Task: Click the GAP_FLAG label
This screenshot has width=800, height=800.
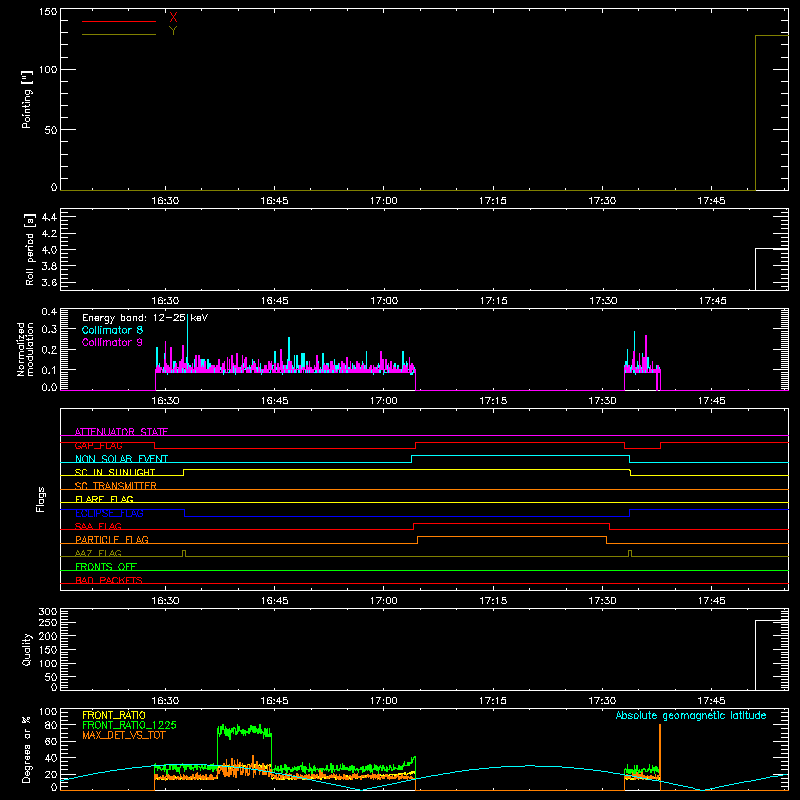Action: [x=98, y=445]
